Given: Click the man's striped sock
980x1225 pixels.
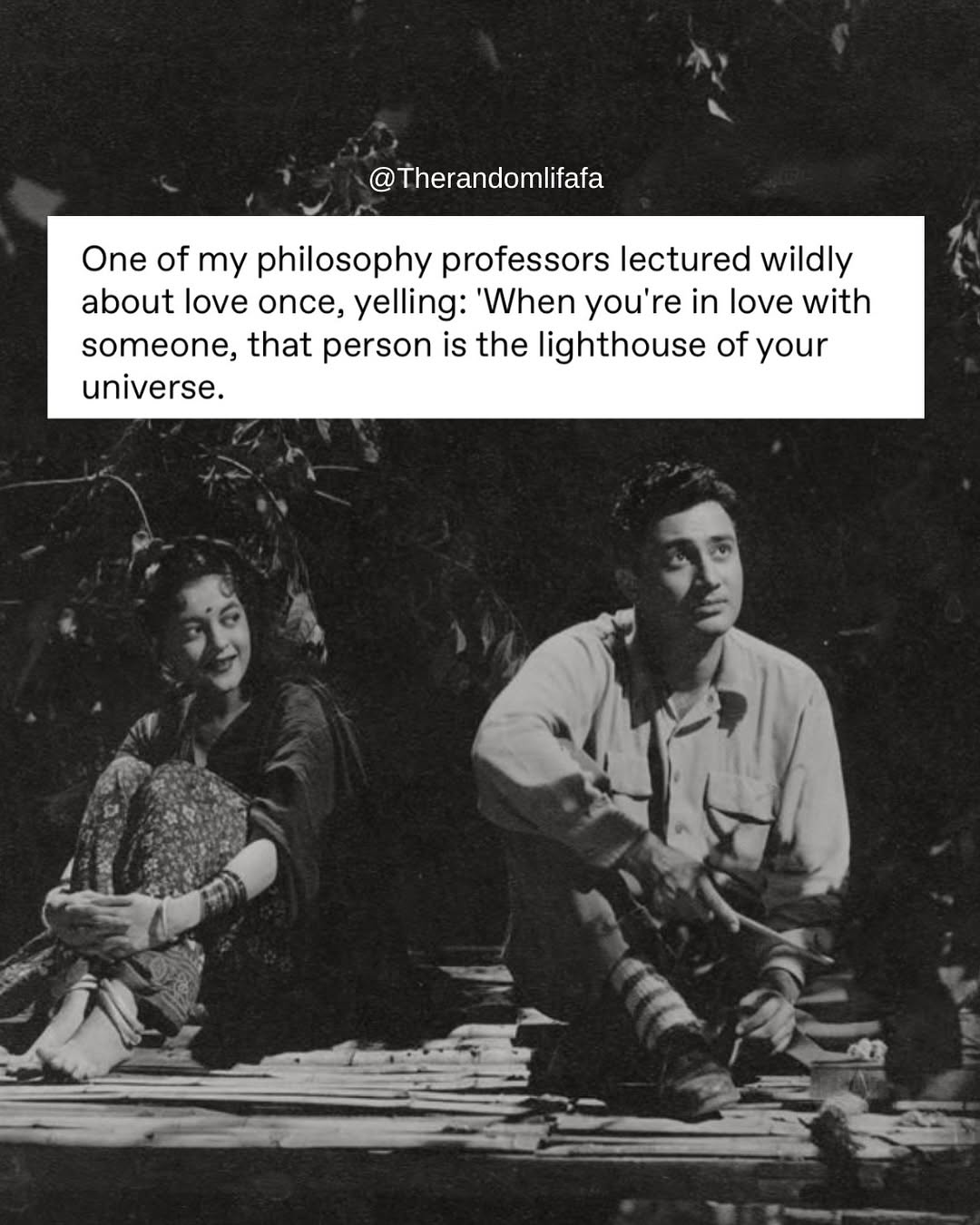Looking at the screenshot, I should point(648,1000).
